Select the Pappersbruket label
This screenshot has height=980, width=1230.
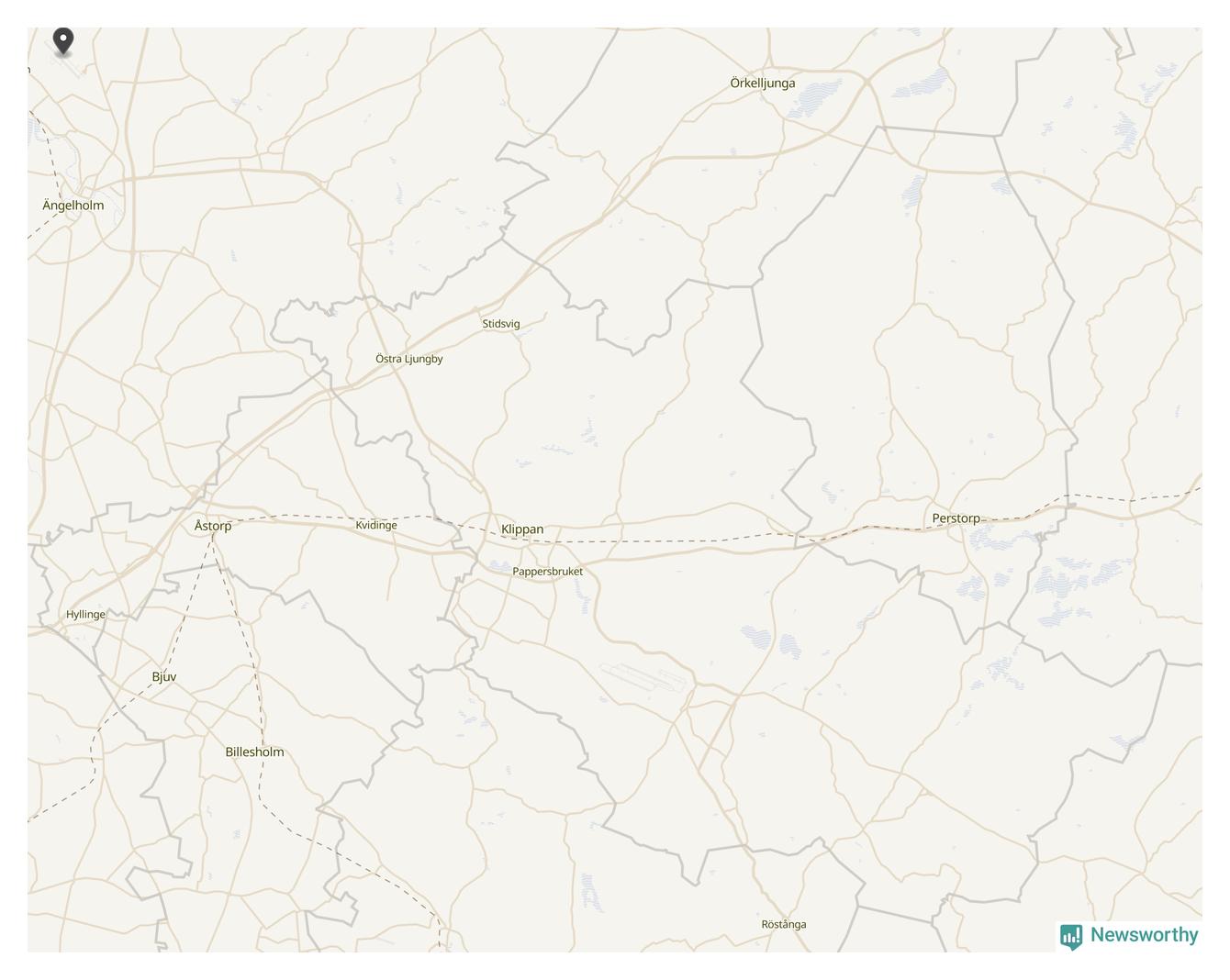point(548,572)
